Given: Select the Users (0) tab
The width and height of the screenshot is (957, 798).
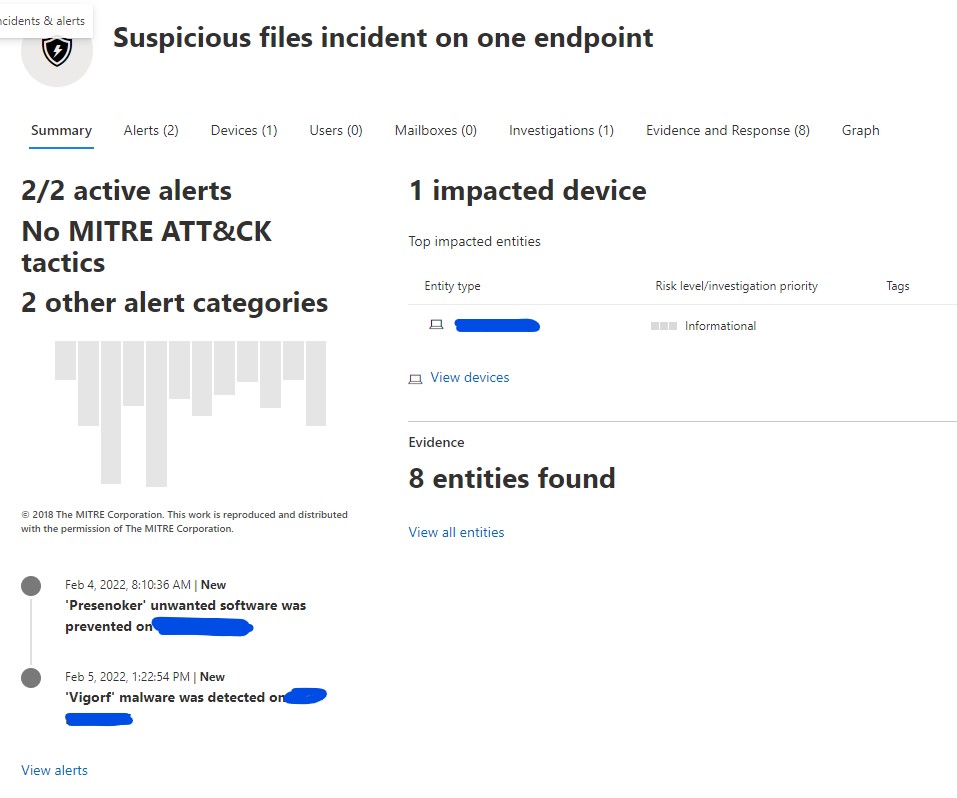Looking at the screenshot, I should (336, 130).
